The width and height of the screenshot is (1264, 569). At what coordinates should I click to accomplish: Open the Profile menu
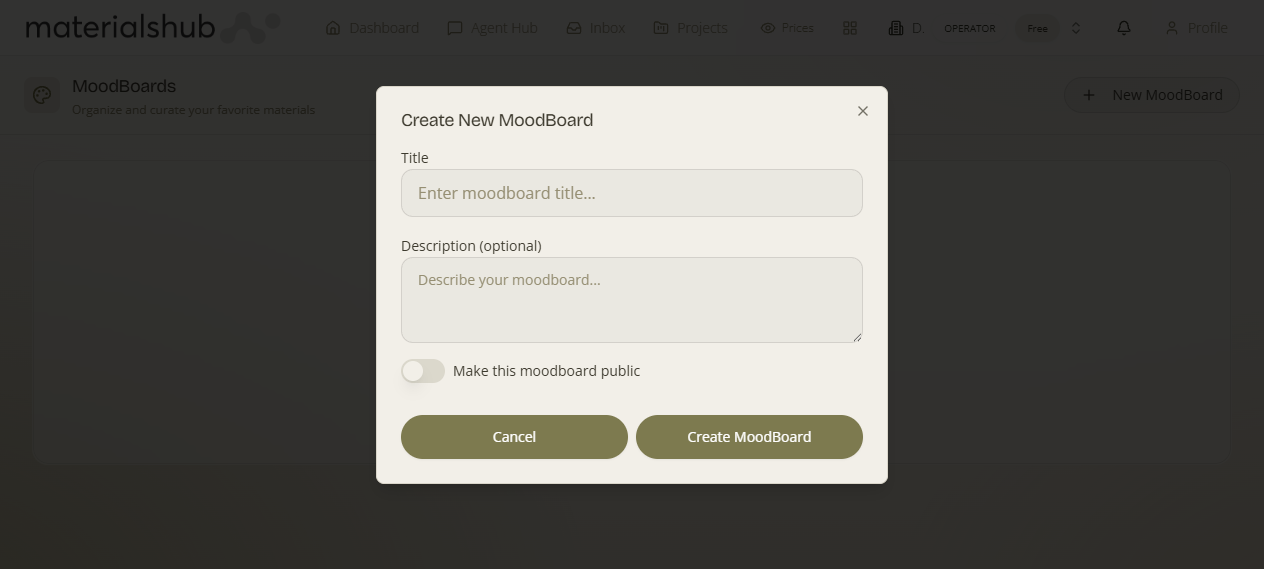click(x=1196, y=28)
